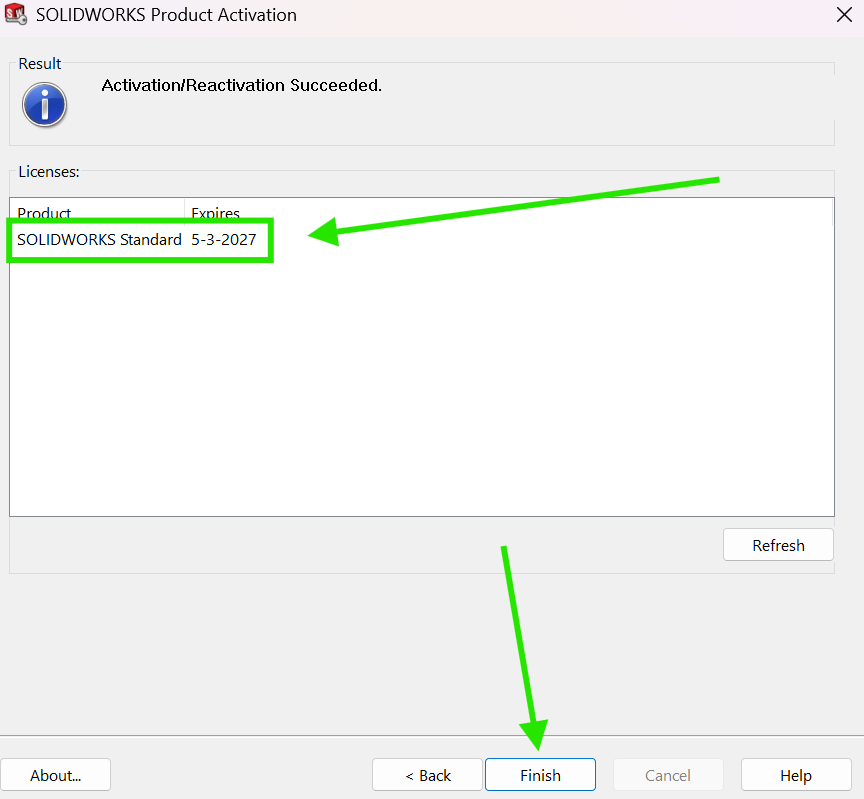Go back with the < Back button
The width and height of the screenshot is (864, 799).
(x=427, y=775)
